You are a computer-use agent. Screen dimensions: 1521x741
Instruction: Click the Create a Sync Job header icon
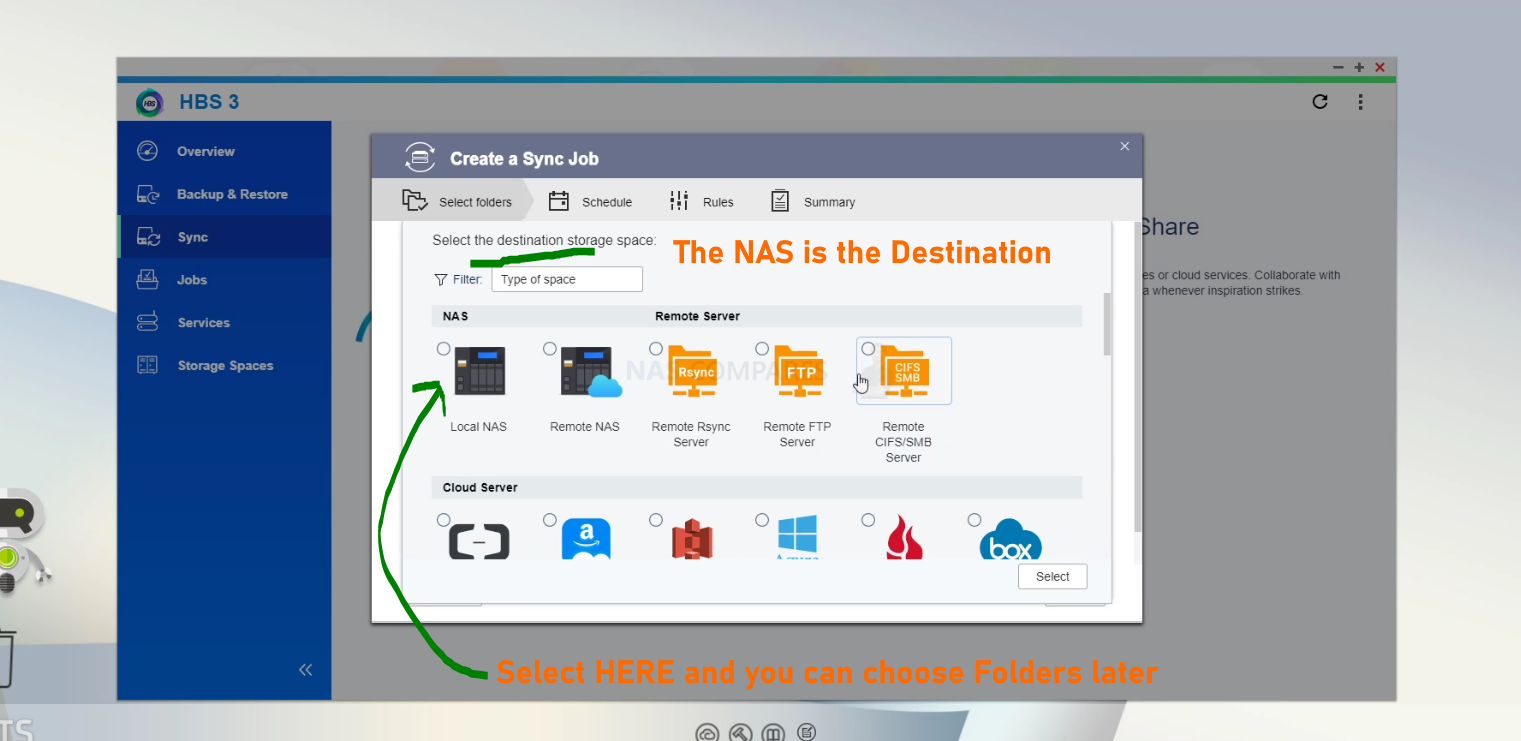click(420, 157)
